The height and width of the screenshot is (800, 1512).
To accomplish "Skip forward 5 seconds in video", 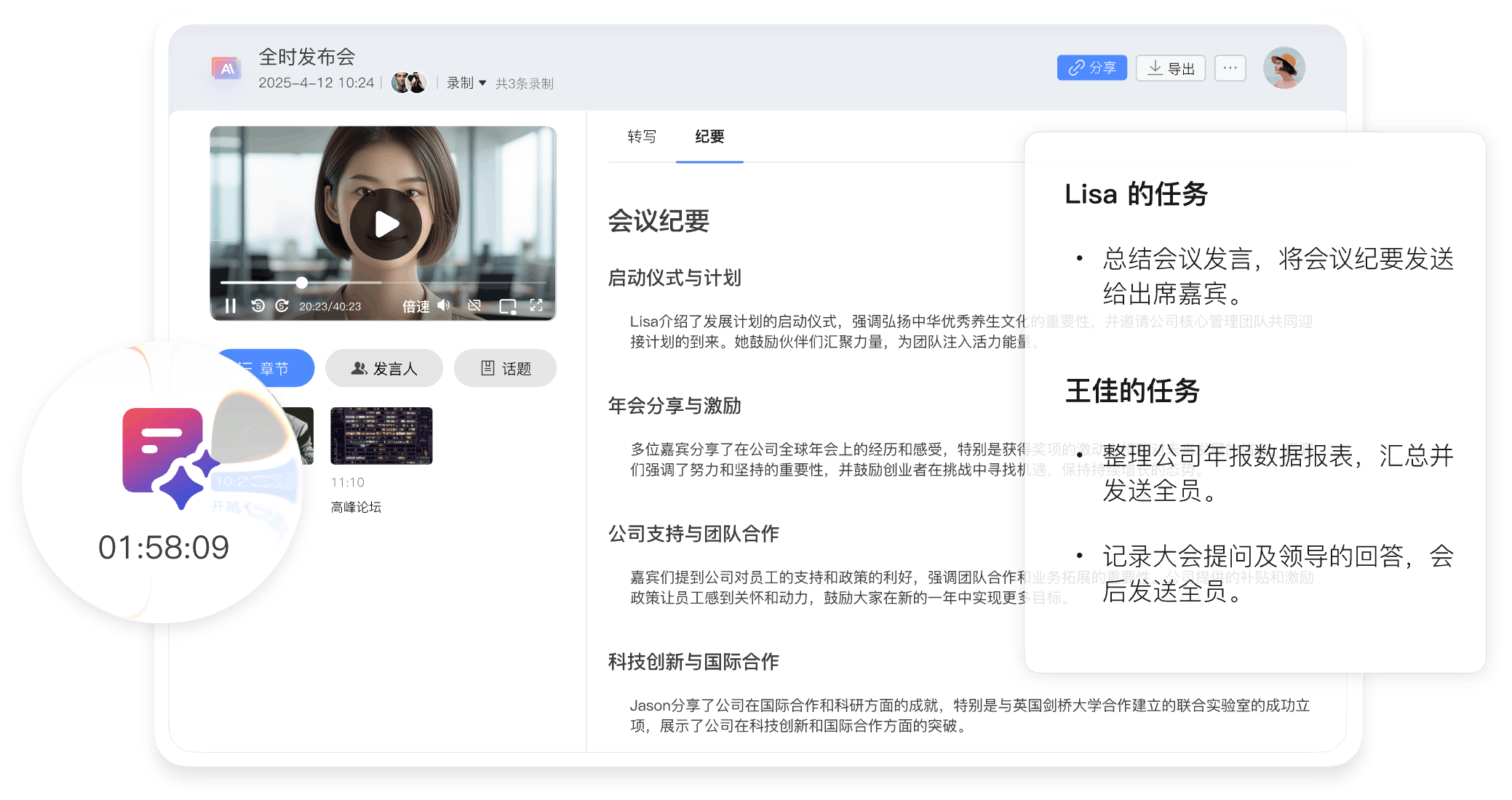I will 282,306.
